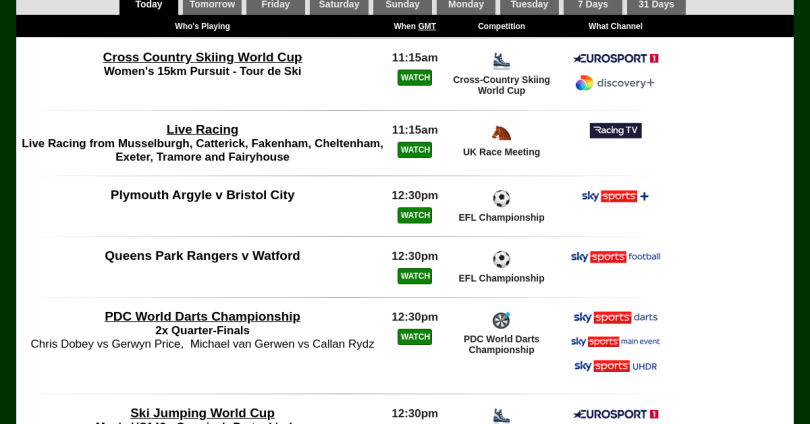Open the Sky Sports Darts logo
The height and width of the screenshot is (424, 810).
click(615, 317)
